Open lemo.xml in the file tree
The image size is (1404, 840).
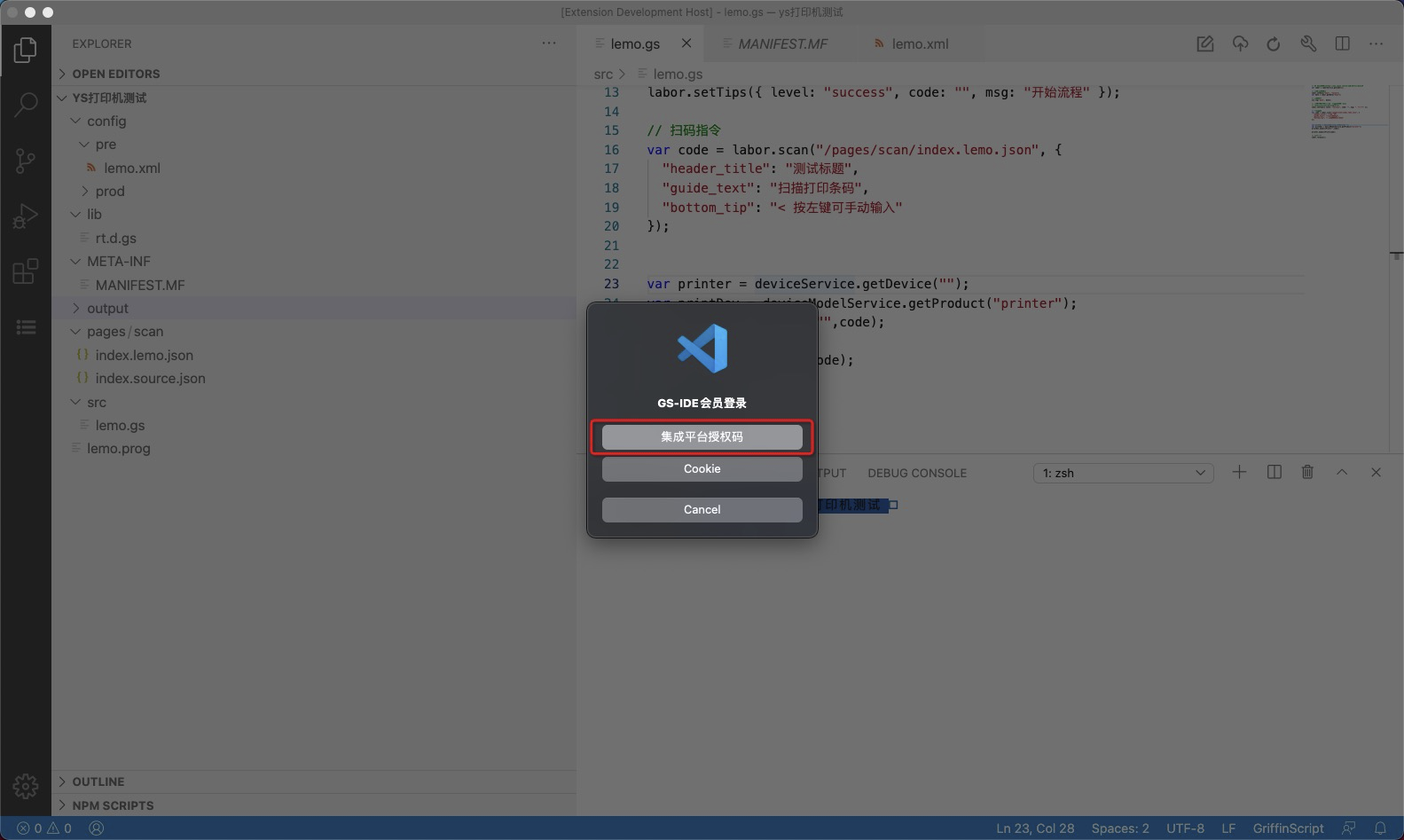click(314, 168)
